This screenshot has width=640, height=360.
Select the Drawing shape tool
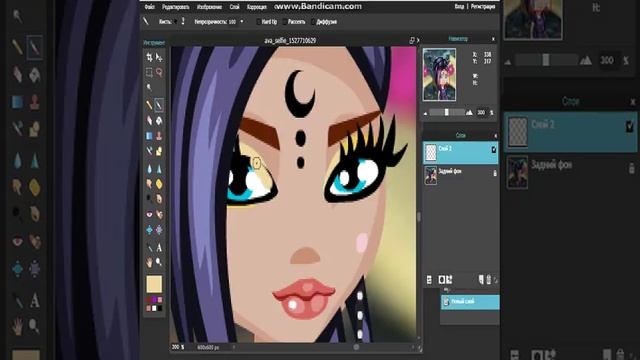[x=159, y=151]
